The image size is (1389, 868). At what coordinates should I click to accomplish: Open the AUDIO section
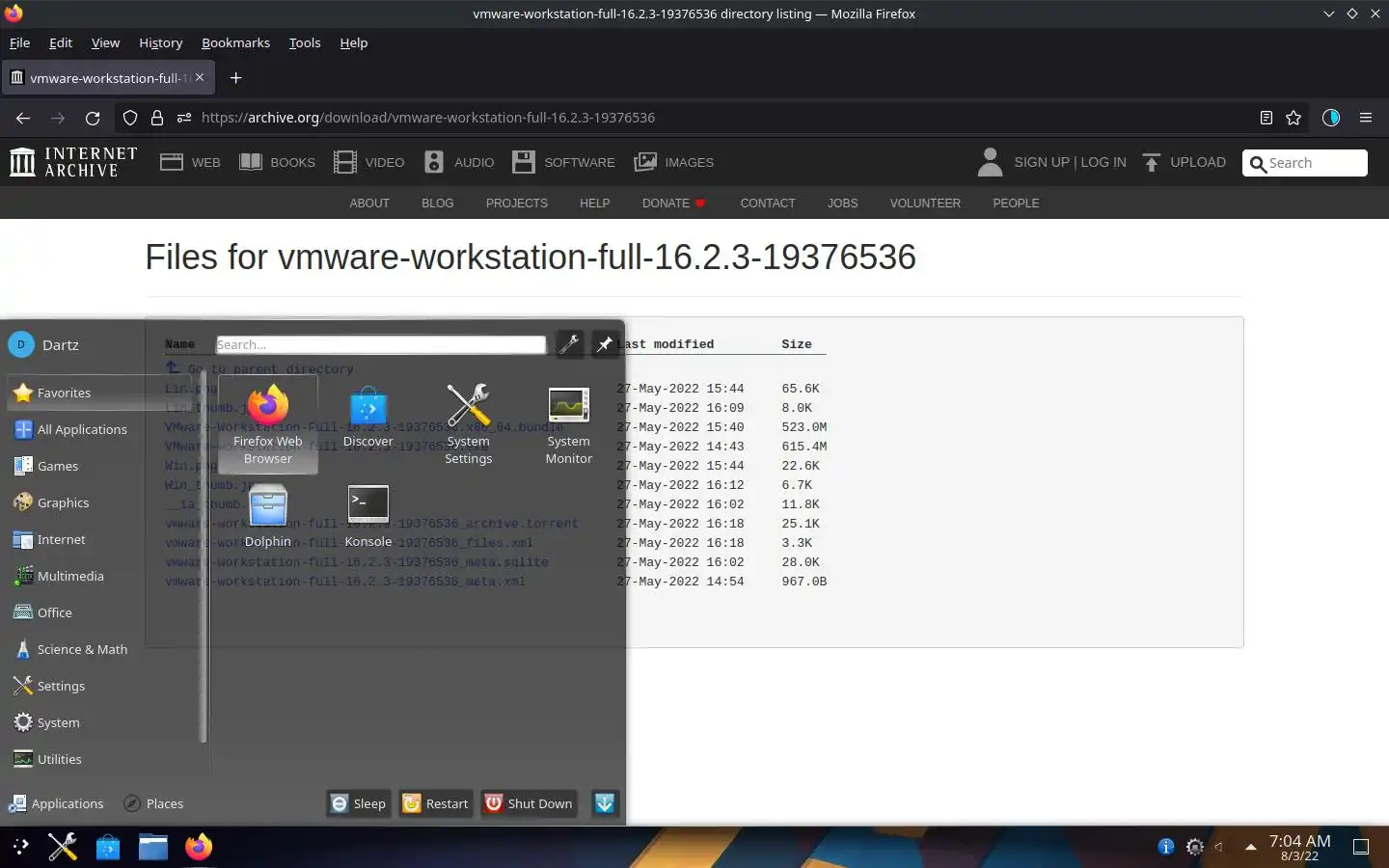(x=458, y=162)
